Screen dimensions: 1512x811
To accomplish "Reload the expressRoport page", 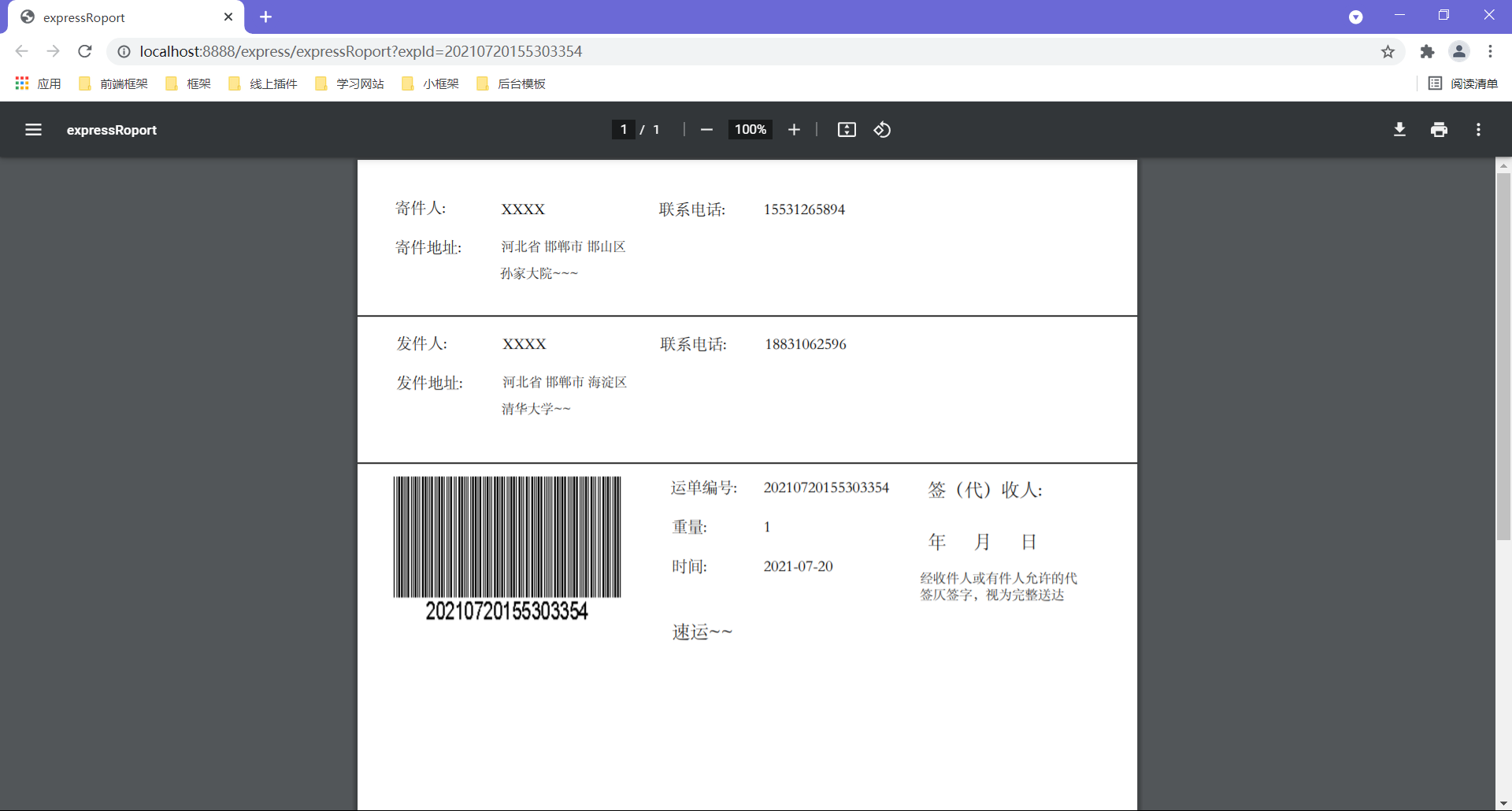I will (84, 51).
